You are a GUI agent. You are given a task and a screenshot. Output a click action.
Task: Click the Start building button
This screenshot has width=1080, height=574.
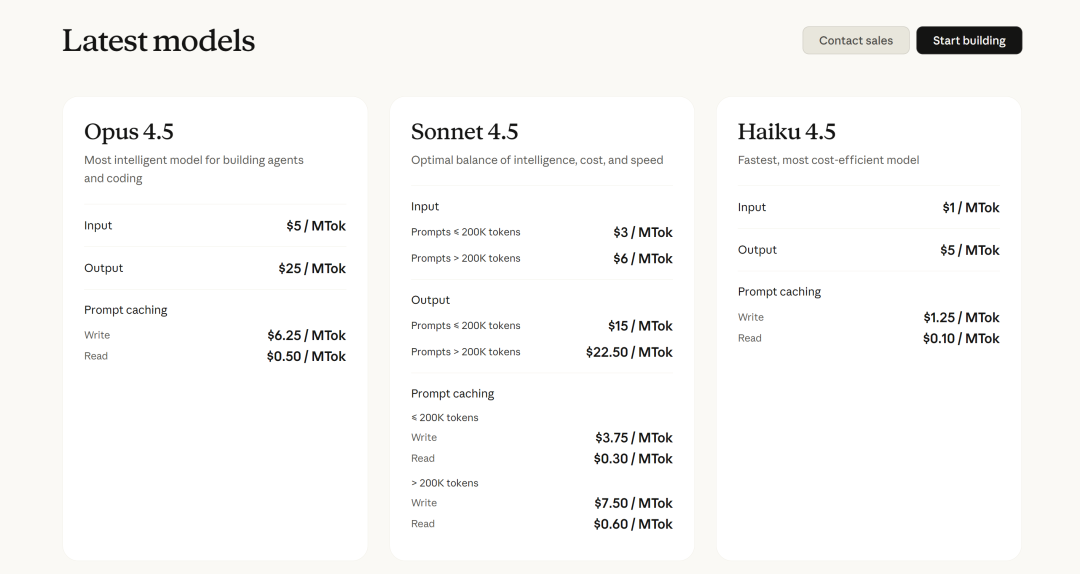969,41
